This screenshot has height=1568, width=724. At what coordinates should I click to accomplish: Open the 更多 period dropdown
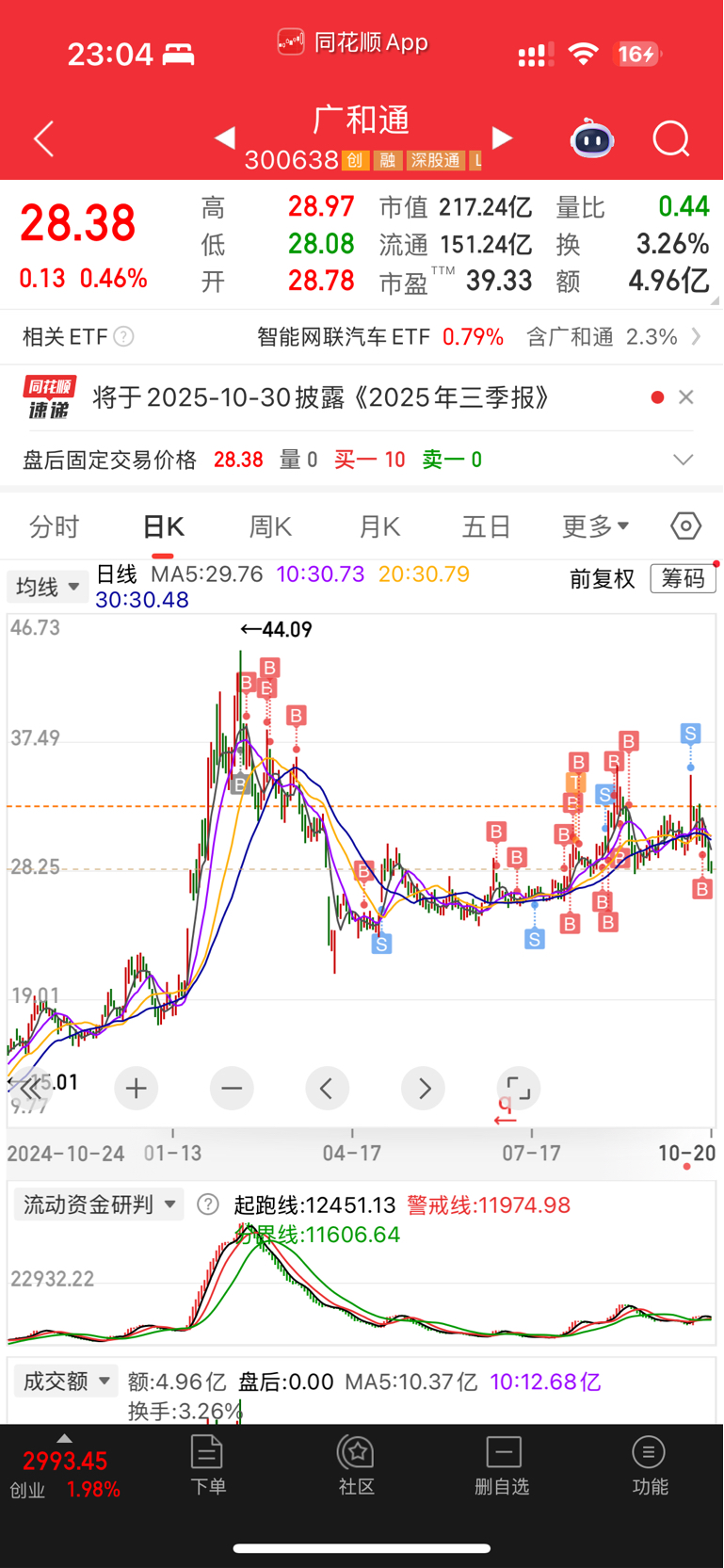[x=596, y=525]
